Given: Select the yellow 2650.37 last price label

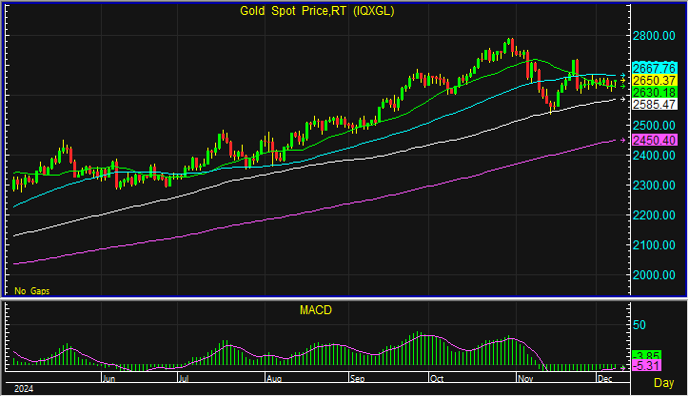Looking at the screenshot, I should [654, 80].
